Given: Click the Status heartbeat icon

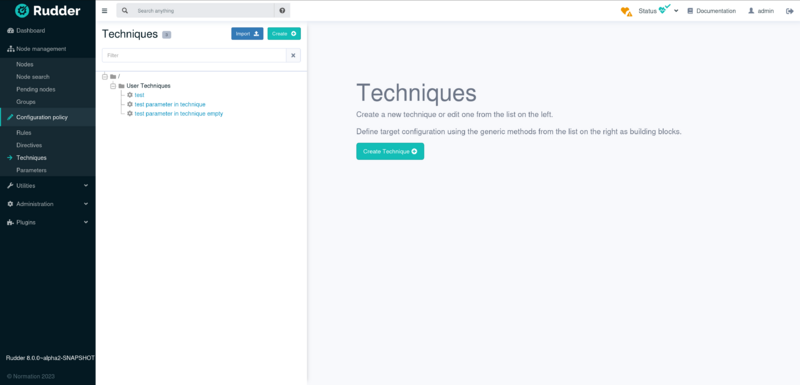Looking at the screenshot, I should click(x=664, y=9).
